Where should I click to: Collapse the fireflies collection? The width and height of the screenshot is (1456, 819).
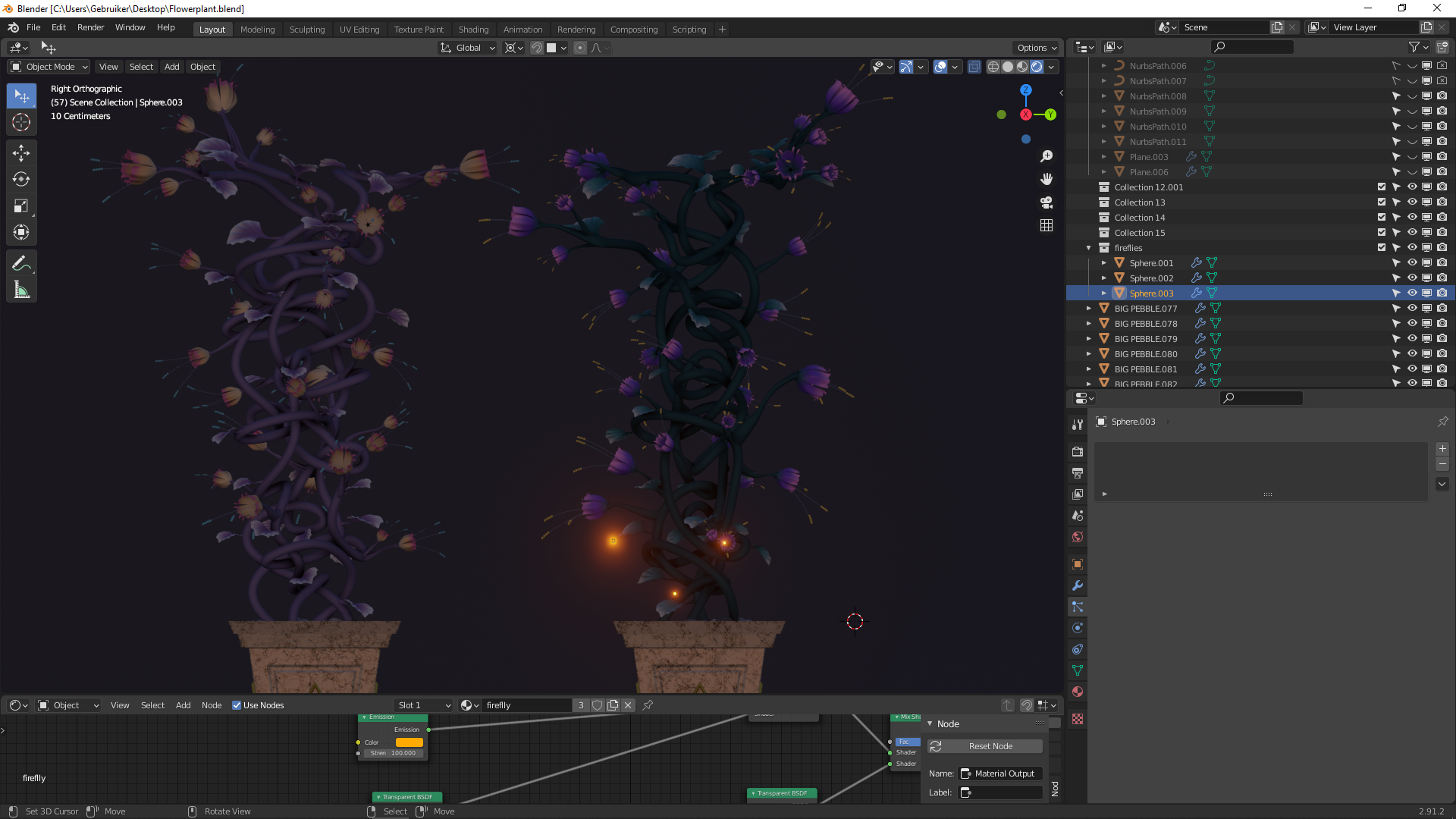click(x=1089, y=248)
